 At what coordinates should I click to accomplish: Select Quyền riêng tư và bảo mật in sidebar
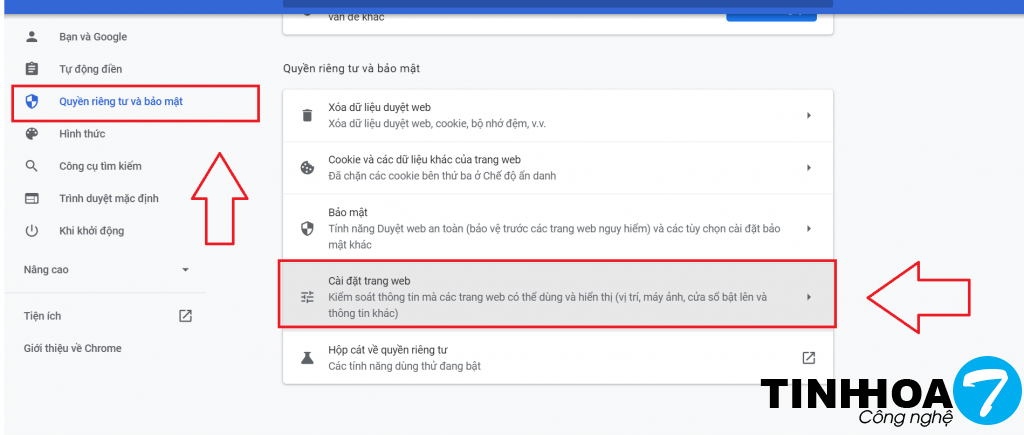120,102
